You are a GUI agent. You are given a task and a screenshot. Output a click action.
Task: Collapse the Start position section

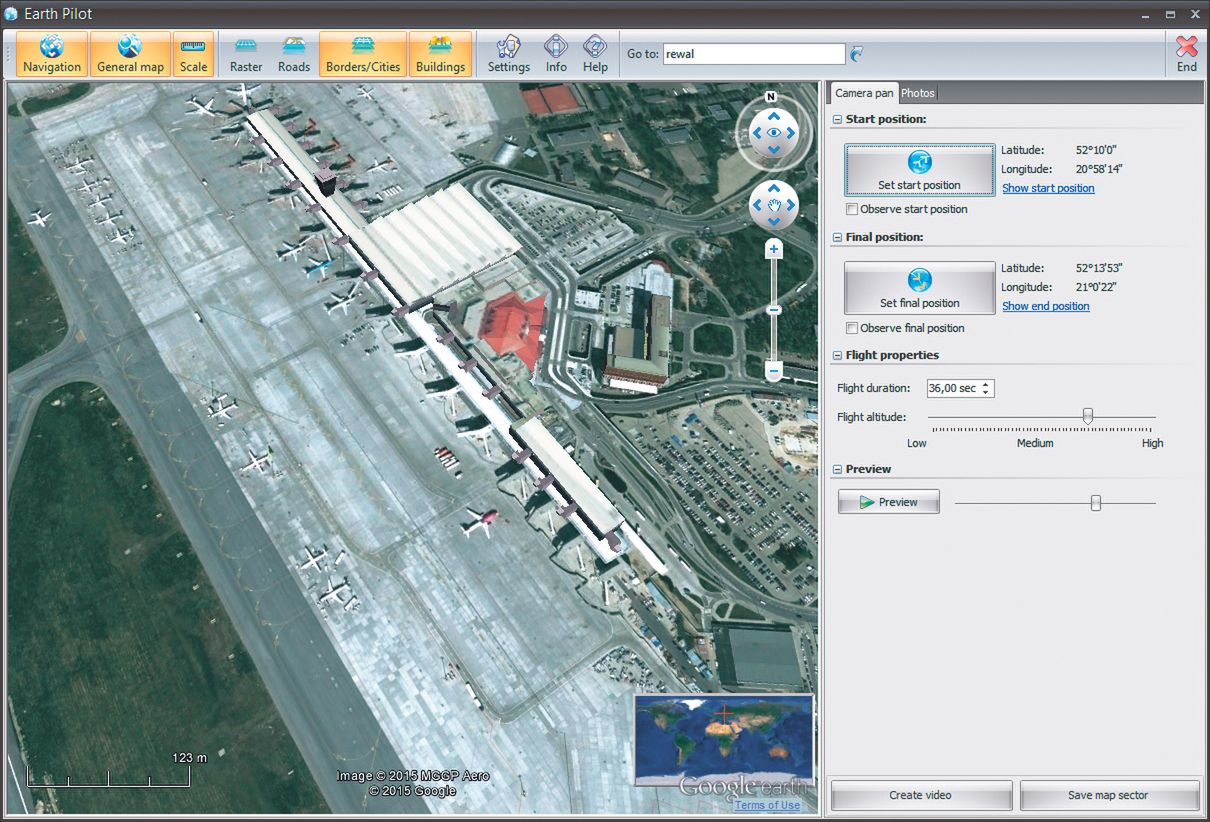(836, 120)
